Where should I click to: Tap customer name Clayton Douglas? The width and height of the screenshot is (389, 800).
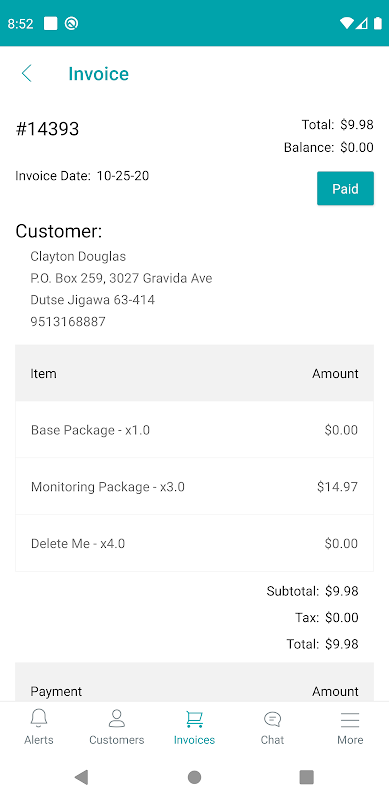(78, 256)
